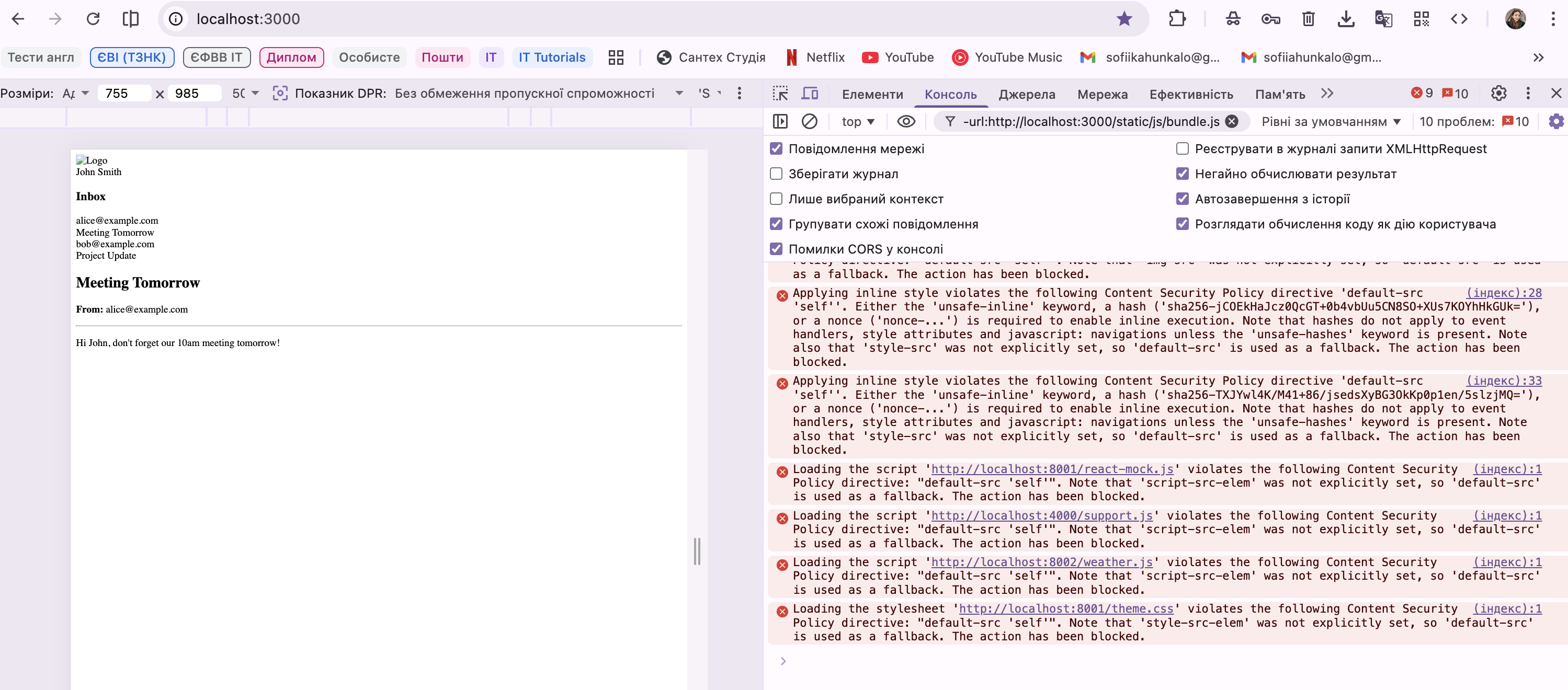The width and height of the screenshot is (1568, 690).
Task: Open DevTools three-dot customize menu
Action: point(1528,93)
